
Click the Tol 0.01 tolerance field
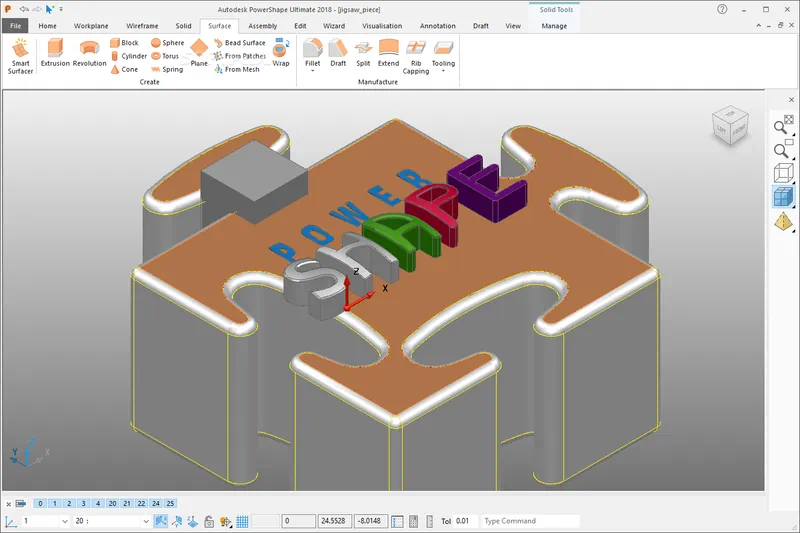465,521
